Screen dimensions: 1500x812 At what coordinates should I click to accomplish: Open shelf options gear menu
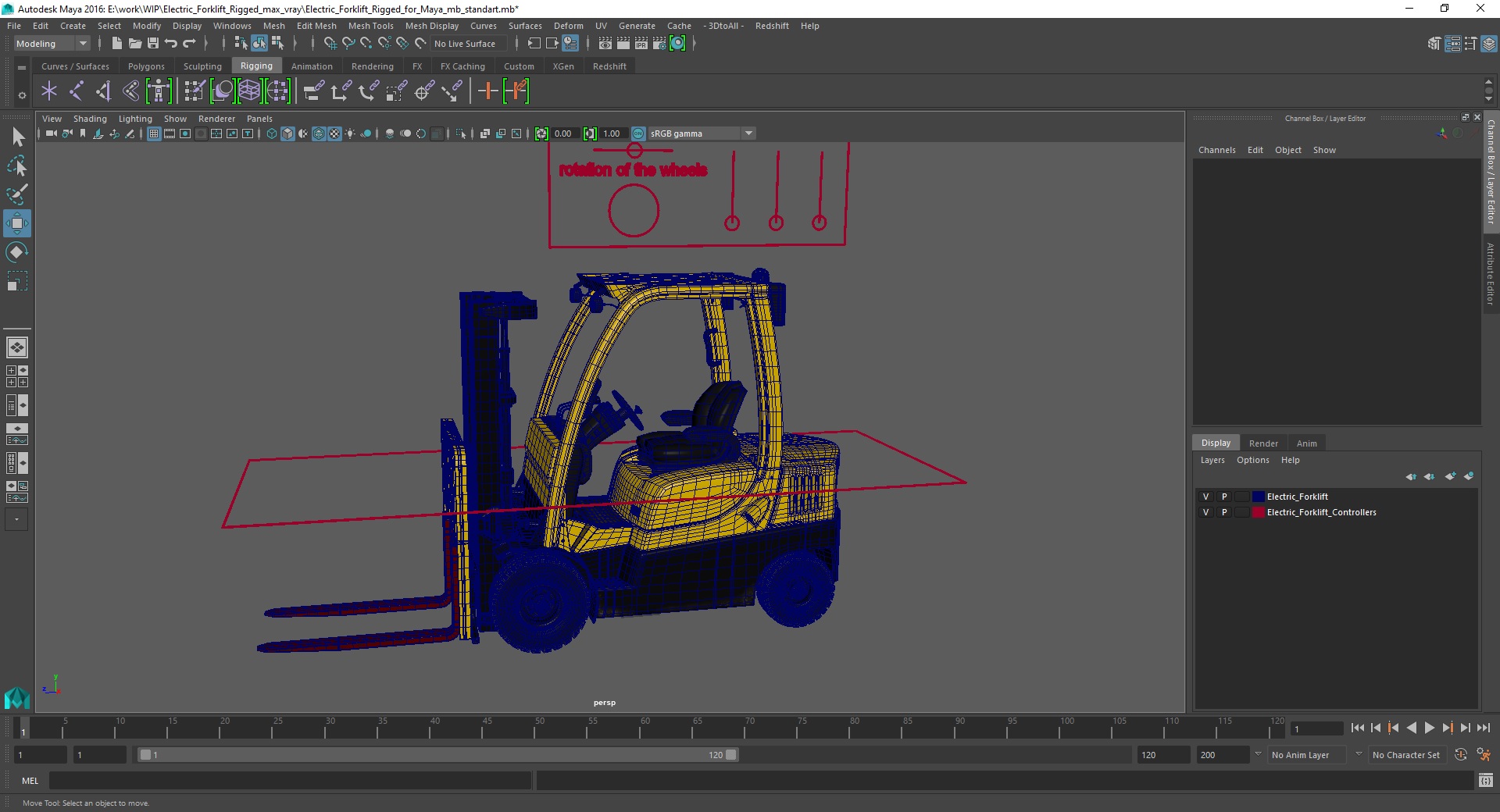point(22,95)
